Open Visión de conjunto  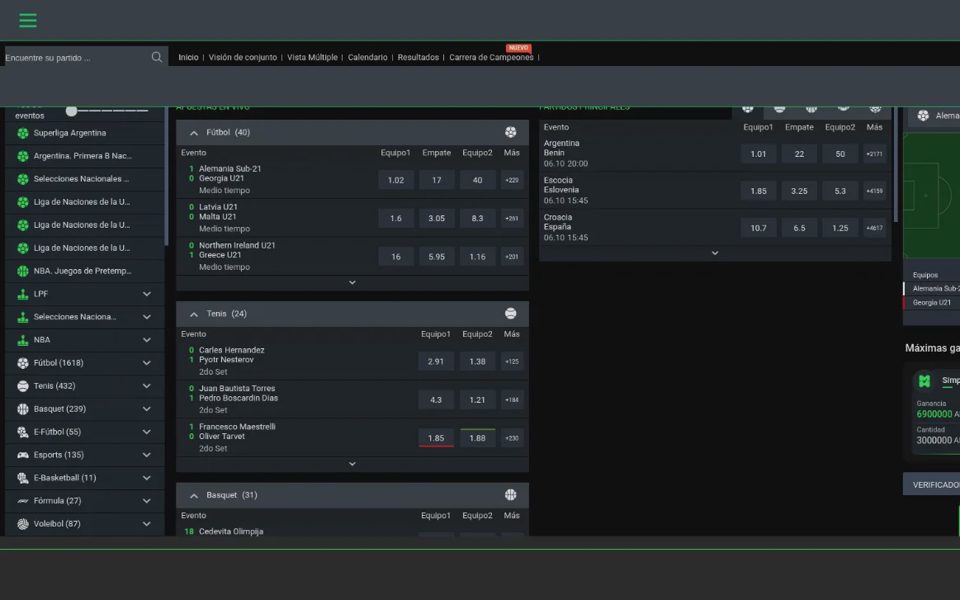coord(242,57)
